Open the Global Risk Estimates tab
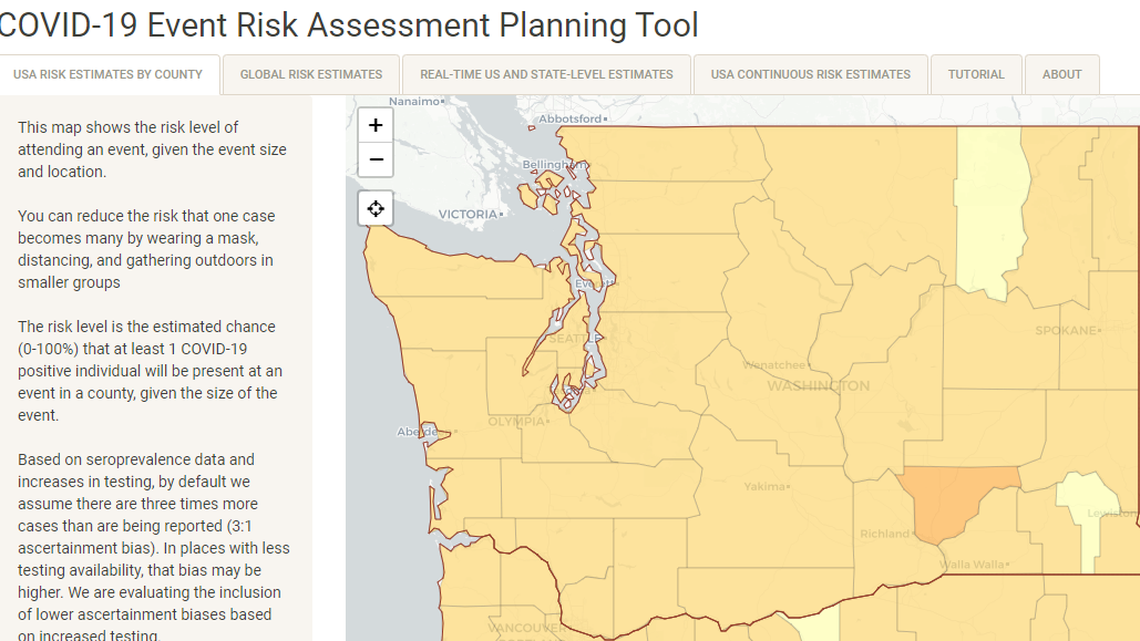1140x641 pixels. pyautogui.click(x=311, y=74)
